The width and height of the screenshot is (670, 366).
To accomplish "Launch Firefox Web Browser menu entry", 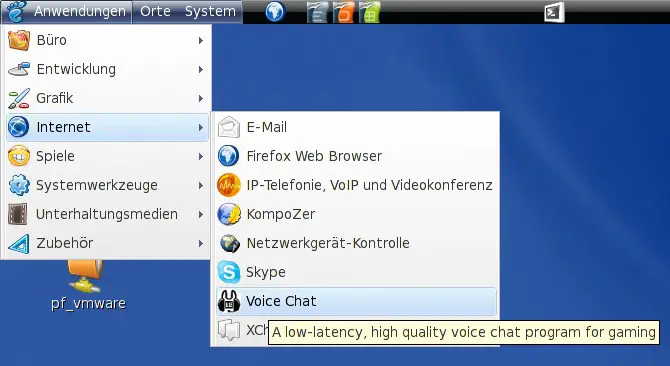I will (x=356, y=156).
